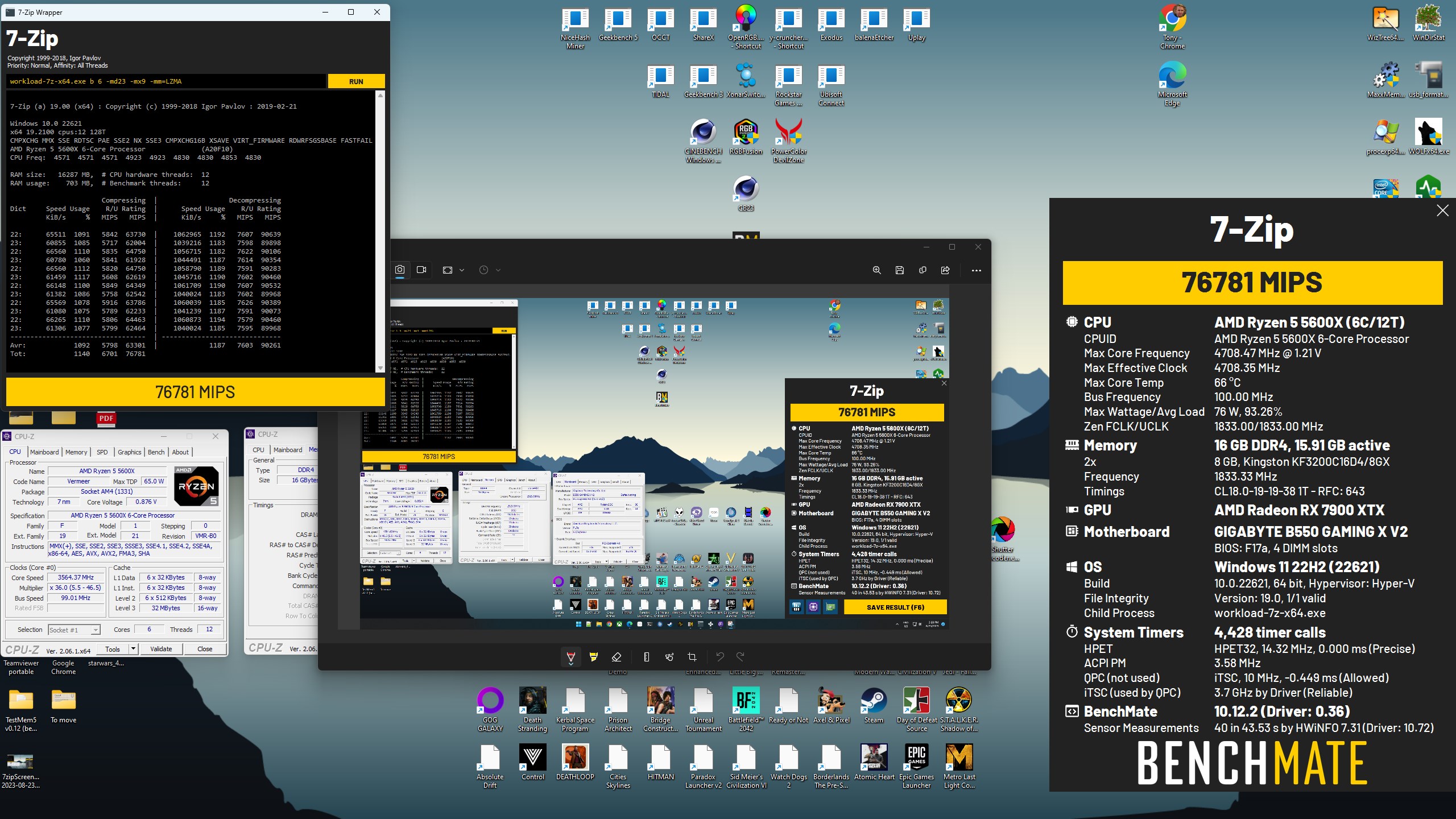The height and width of the screenshot is (819, 1456).
Task: Open the TestMem5 folder on desktop
Action: [x=21, y=709]
